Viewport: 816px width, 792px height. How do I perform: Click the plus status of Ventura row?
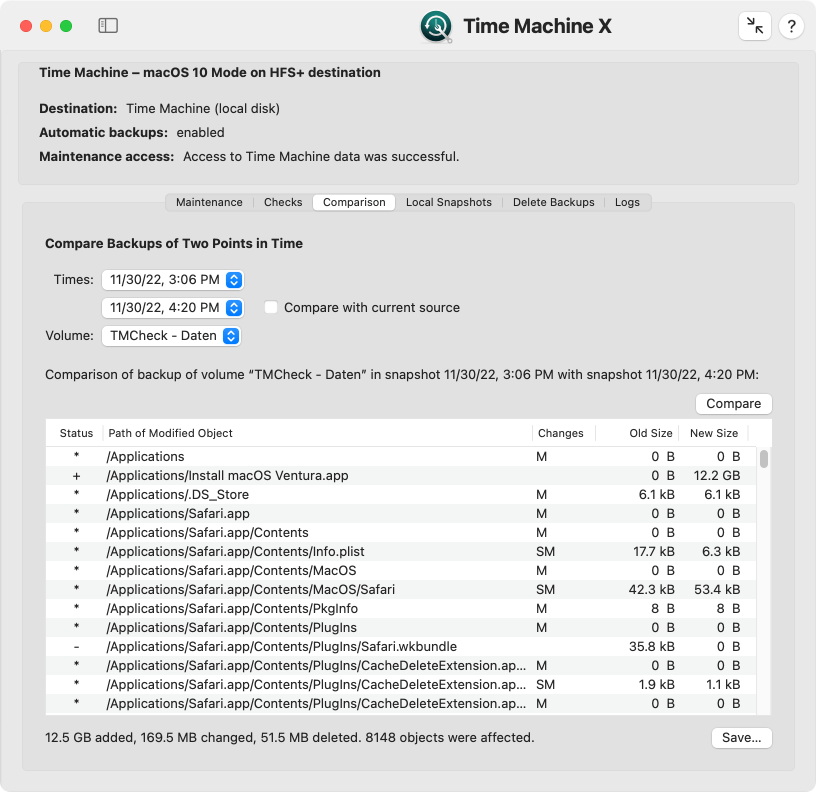(x=76, y=476)
